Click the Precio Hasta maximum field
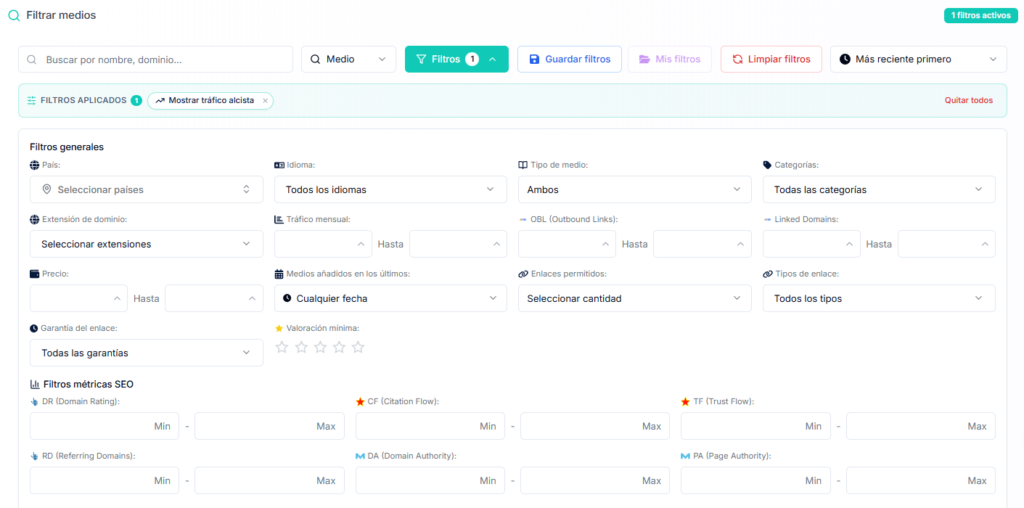Viewport: 1024px width, 508px height. point(214,298)
